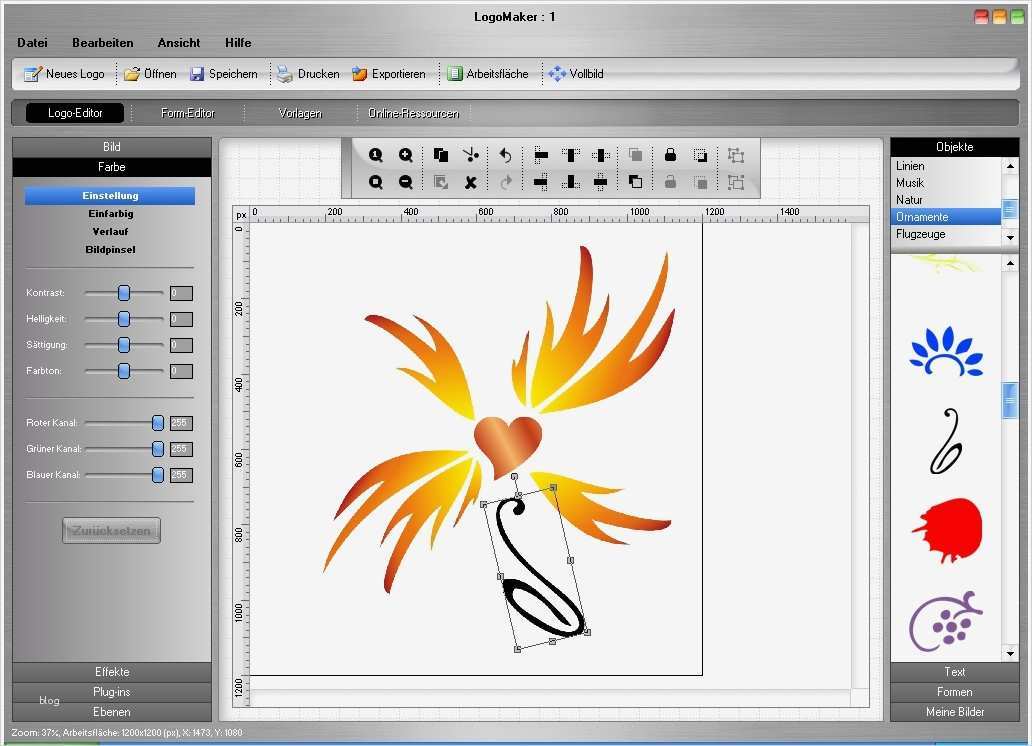Click the horizontal align icon
The height and width of the screenshot is (746, 1032).
[540, 155]
